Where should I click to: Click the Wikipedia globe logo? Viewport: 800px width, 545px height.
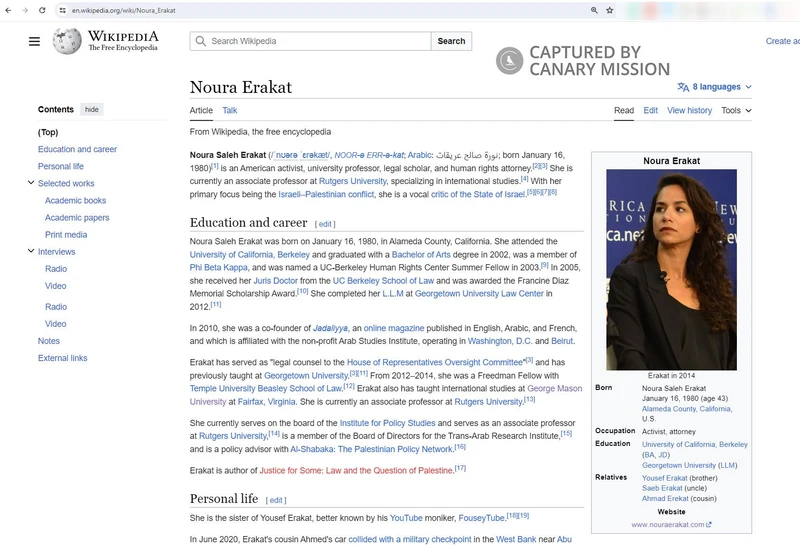click(x=67, y=41)
